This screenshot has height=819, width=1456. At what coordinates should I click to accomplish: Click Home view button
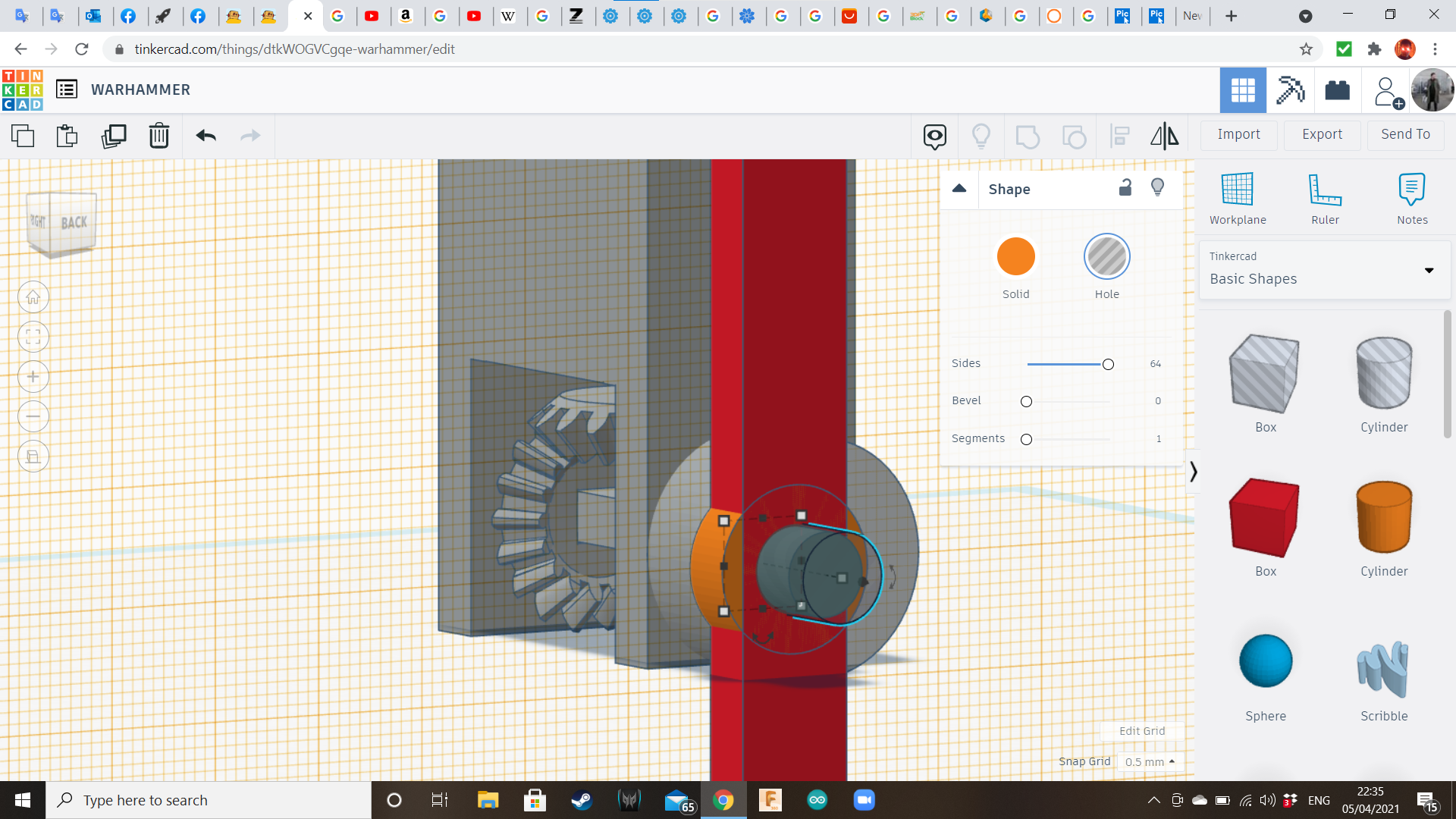point(33,297)
